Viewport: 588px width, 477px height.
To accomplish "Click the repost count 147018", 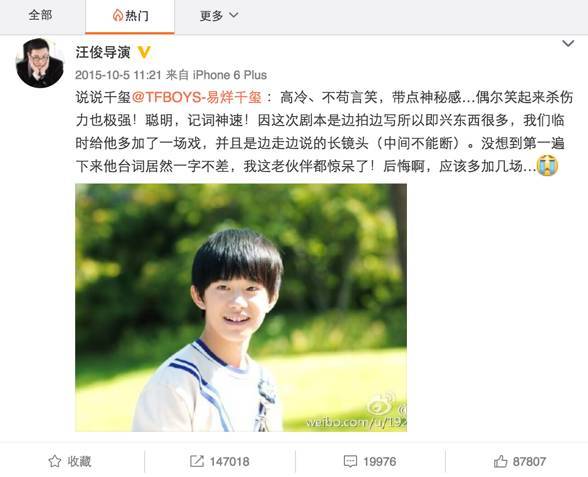I will [x=229, y=461].
